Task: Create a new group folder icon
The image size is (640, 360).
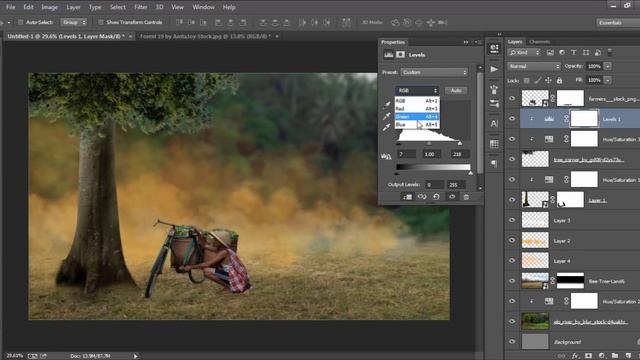Action: [615, 356]
